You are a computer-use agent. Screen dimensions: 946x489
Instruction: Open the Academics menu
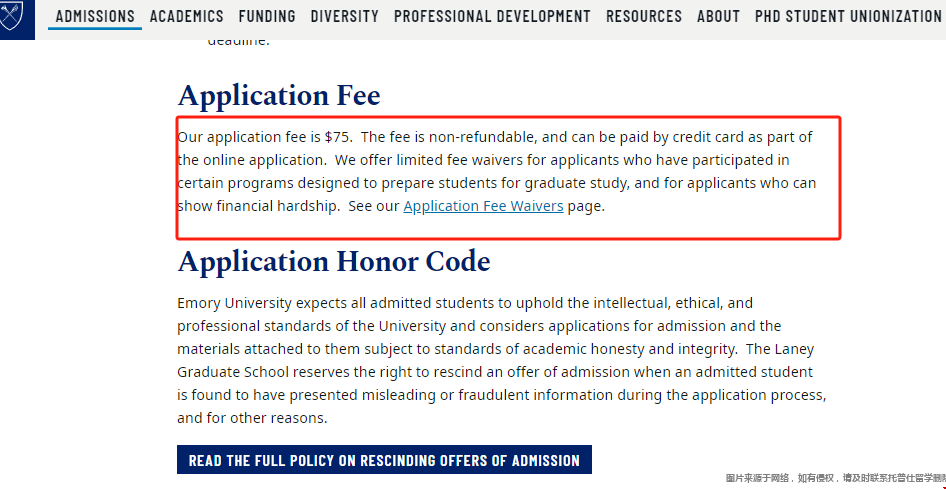(186, 16)
